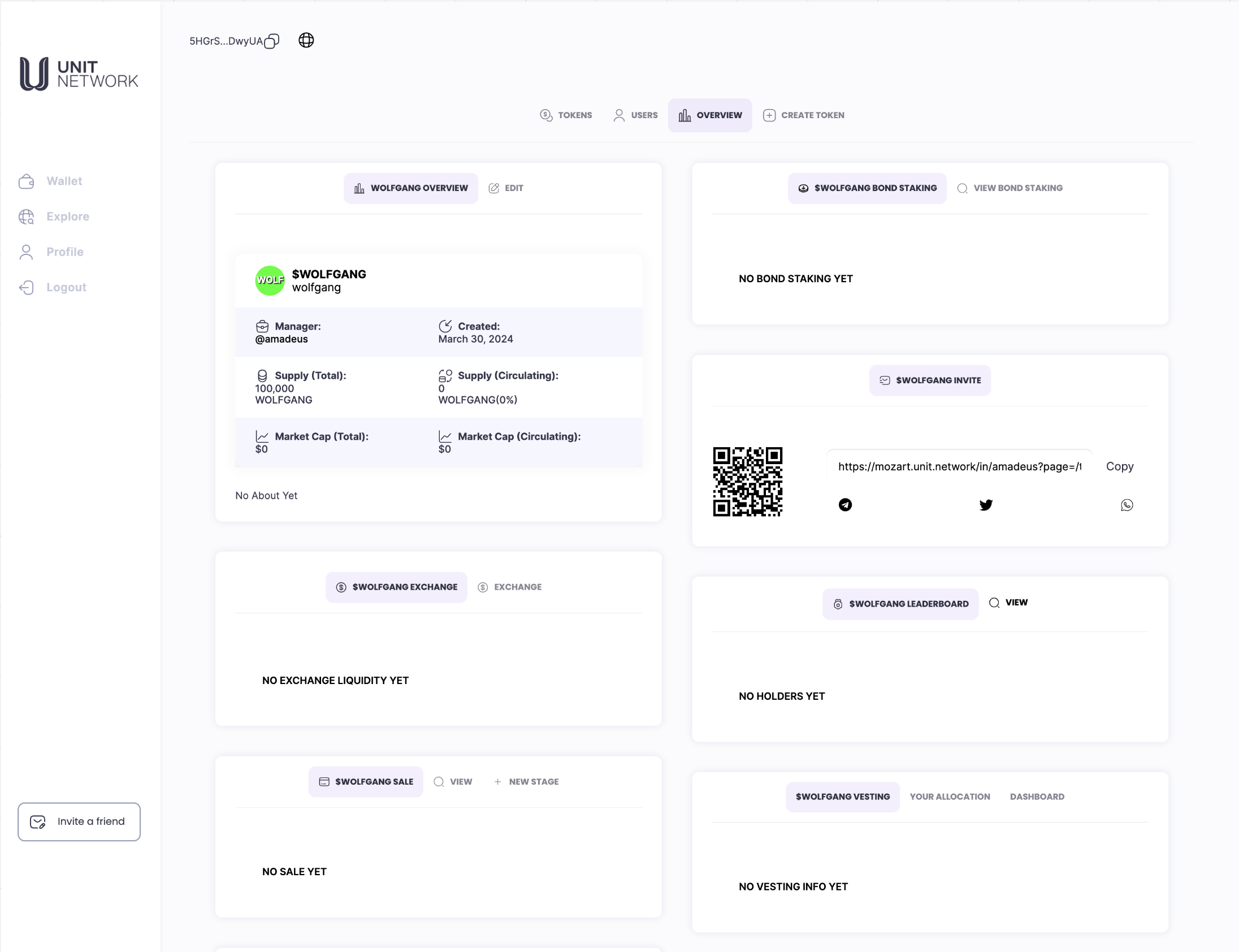This screenshot has width=1239, height=952.
Task: Click the WOLF green token avatar
Action: coord(270,280)
